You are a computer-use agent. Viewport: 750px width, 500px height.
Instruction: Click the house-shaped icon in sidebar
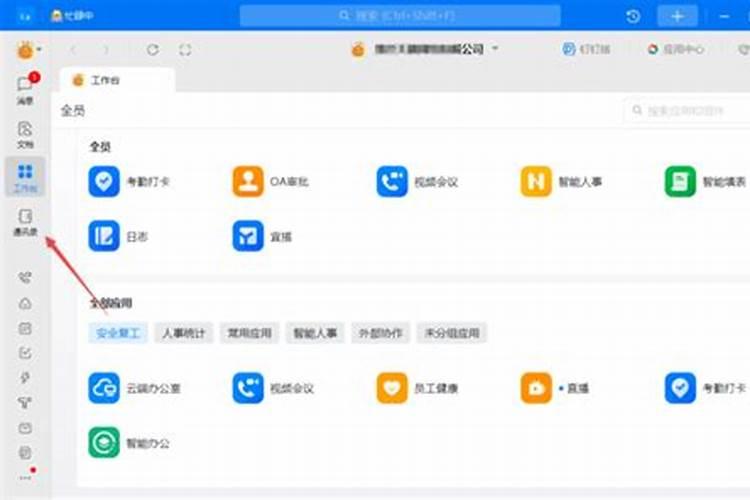[x=25, y=303]
